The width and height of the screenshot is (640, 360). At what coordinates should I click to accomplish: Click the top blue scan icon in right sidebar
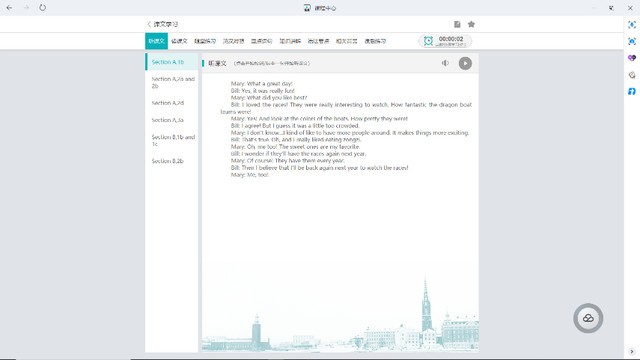pyautogui.click(x=632, y=24)
